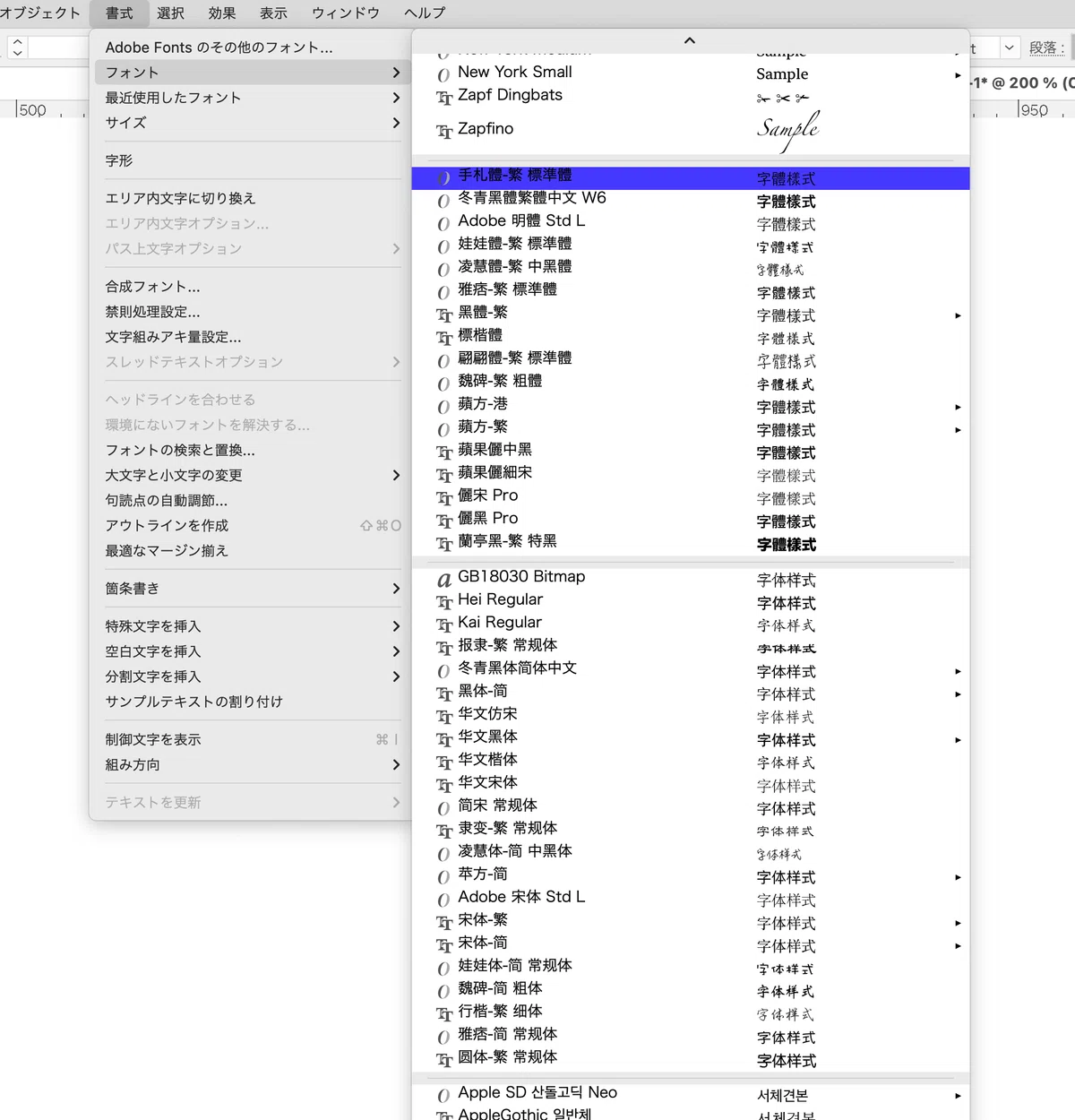Screen dimensions: 1075x1120
Task: Open 文字組みアキ量設定... entry
Action: [251, 337]
